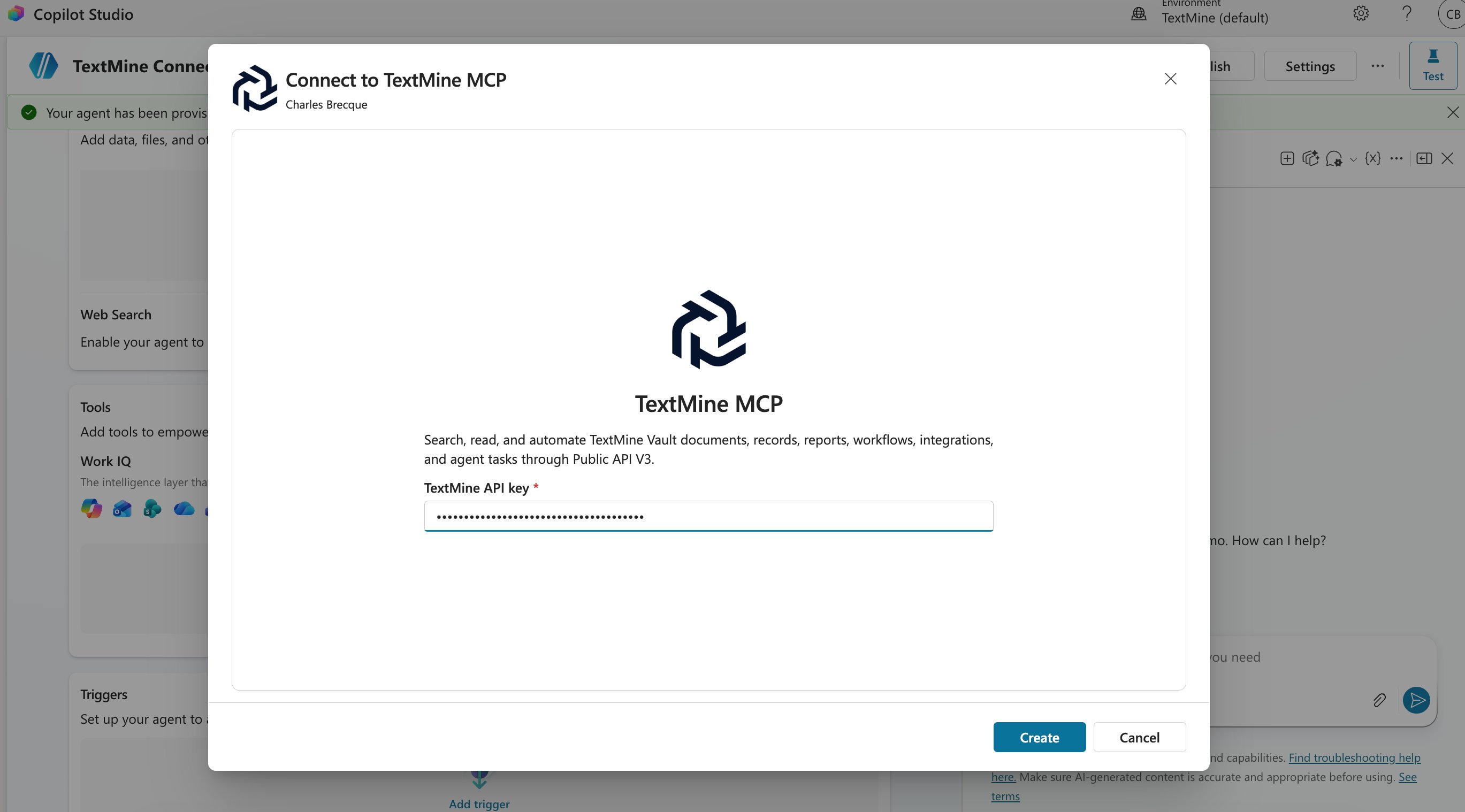Image resolution: width=1465 pixels, height=812 pixels.
Task: Select TextMine (default) environment text
Action: 1215,18
